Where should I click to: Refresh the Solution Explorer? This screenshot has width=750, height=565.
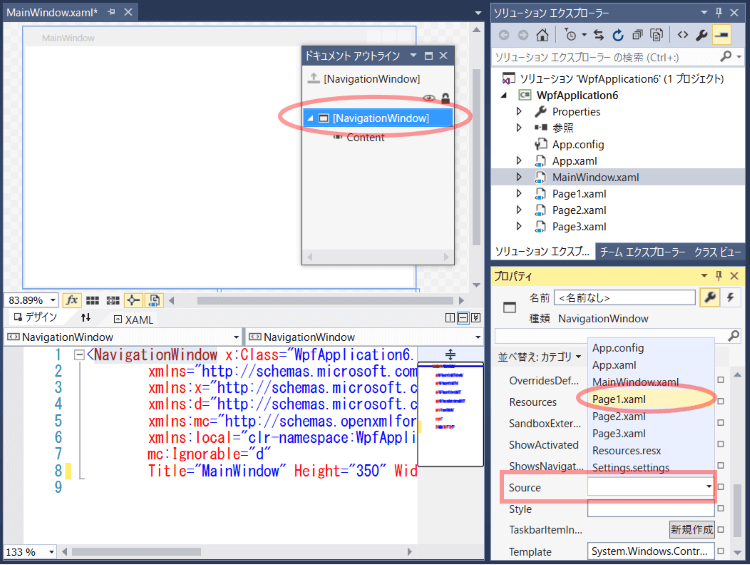(618, 35)
